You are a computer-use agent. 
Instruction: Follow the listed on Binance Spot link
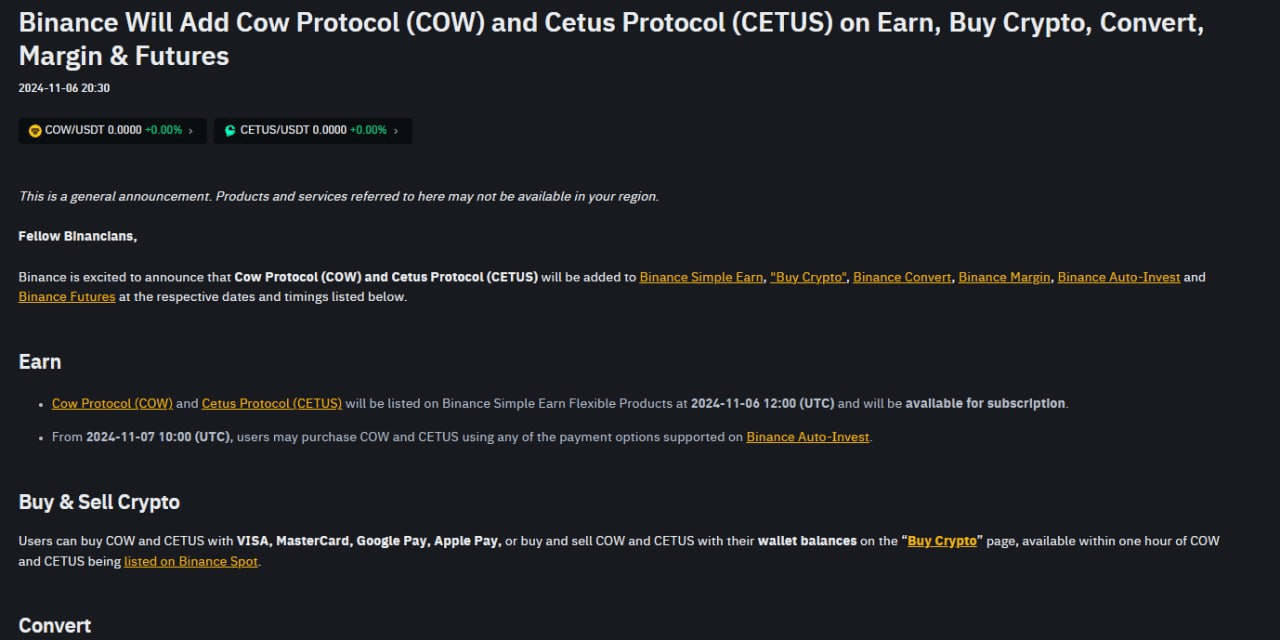(191, 562)
